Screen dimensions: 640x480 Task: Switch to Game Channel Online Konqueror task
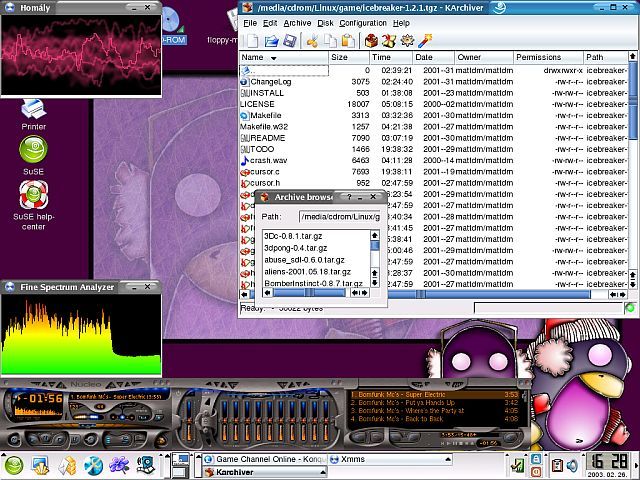[x=265, y=459]
